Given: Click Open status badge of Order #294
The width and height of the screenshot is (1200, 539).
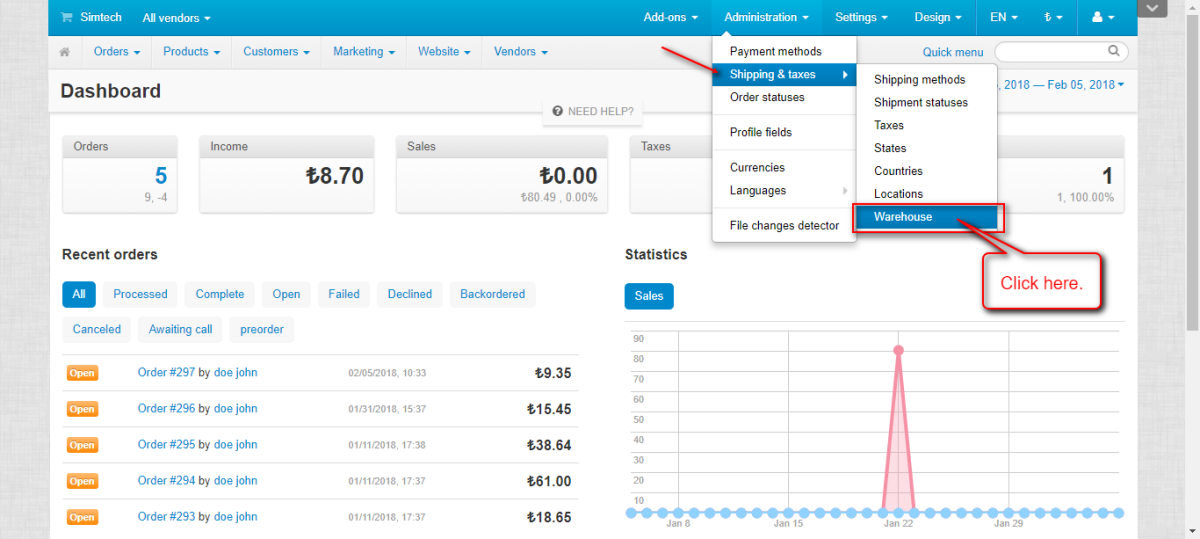Looking at the screenshot, I should [x=82, y=481].
